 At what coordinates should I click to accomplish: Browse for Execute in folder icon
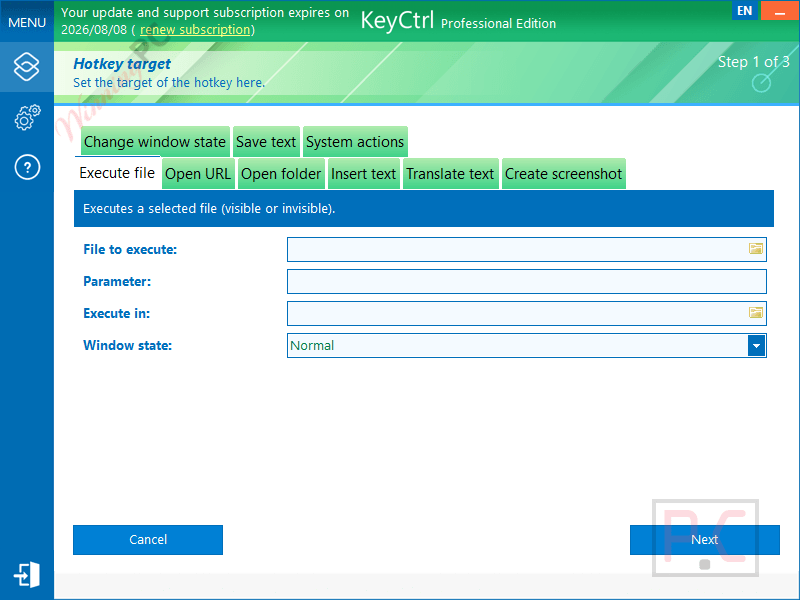756,313
